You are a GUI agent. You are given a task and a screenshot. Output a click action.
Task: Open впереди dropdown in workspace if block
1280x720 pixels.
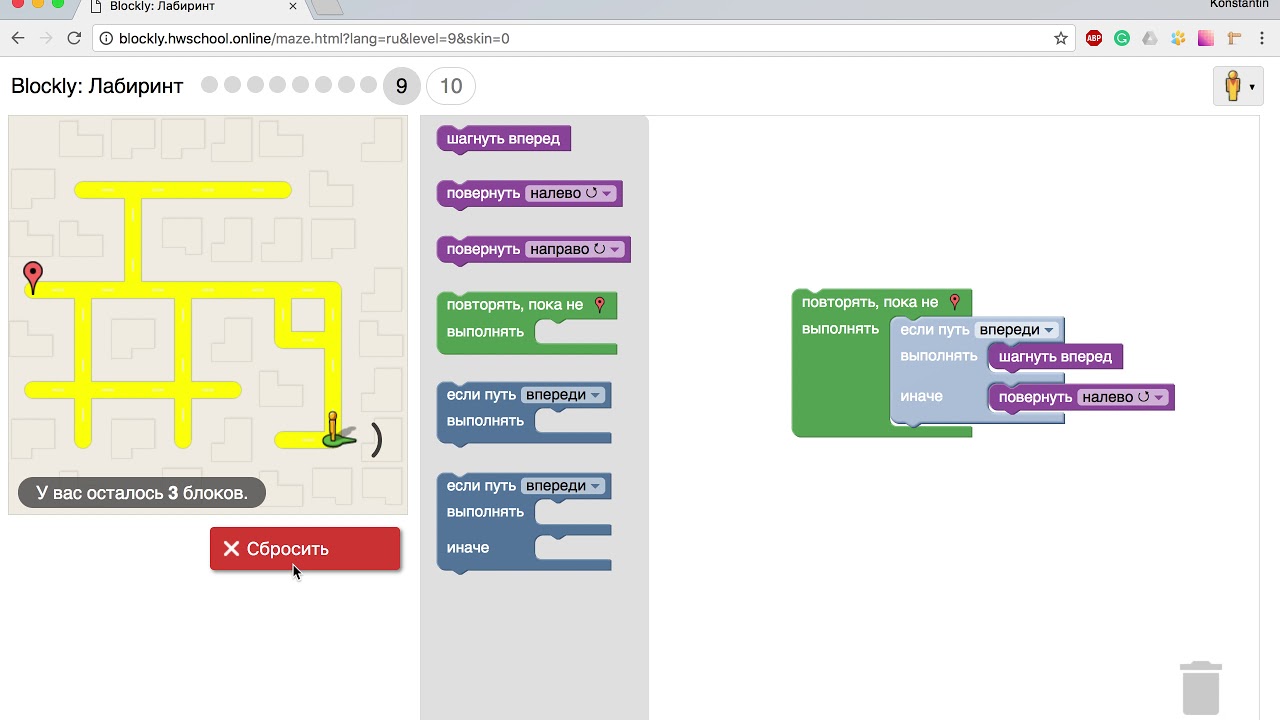(x=1017, y=330)
